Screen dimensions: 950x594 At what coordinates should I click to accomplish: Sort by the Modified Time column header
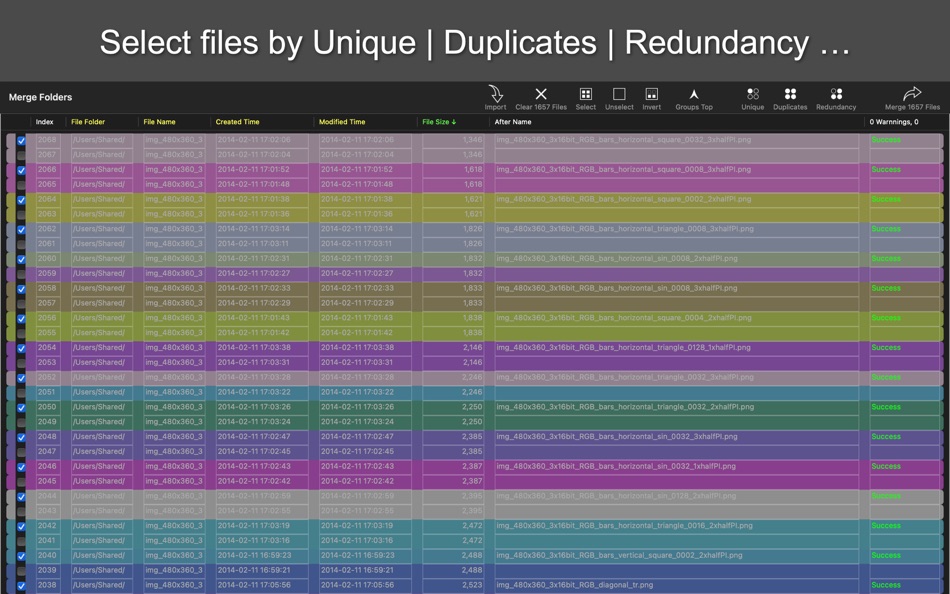coord(342,122)
